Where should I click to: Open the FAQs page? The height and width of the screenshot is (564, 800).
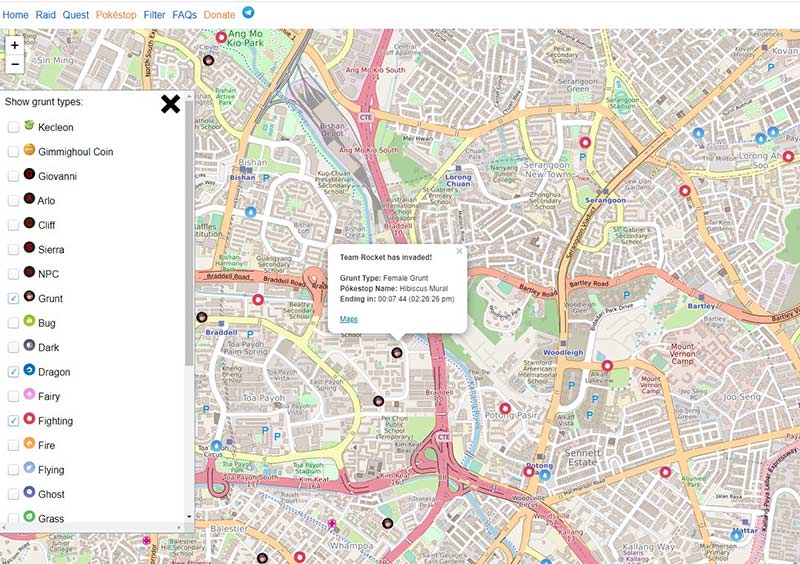coord(184,15)
